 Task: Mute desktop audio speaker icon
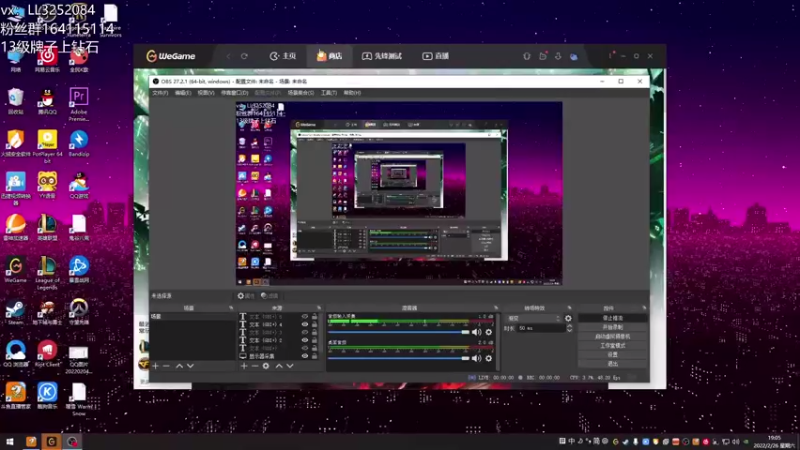pyautogui.click(x=477, y=358)
